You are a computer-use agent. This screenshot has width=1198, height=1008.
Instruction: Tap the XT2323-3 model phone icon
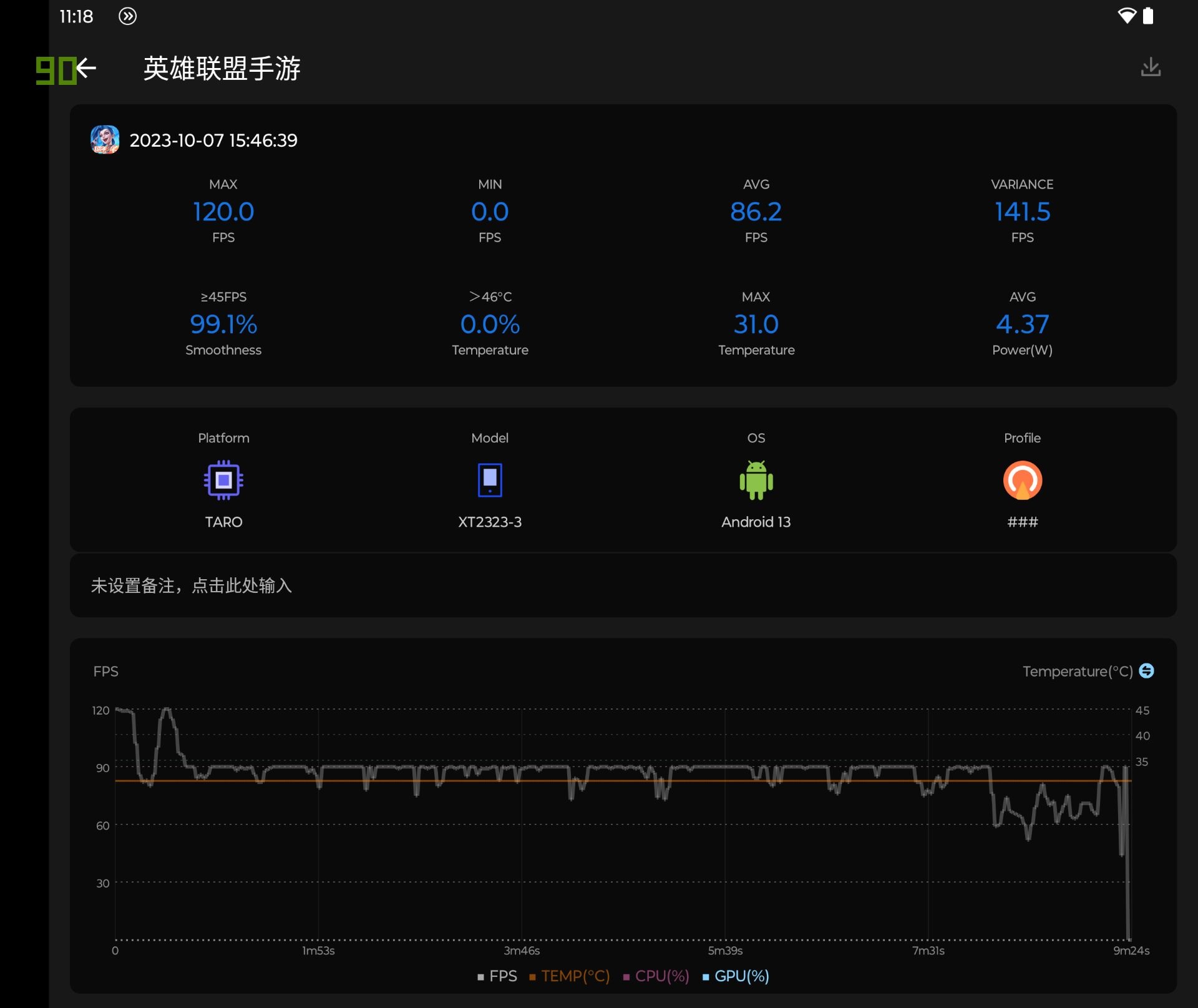point(490,480)
